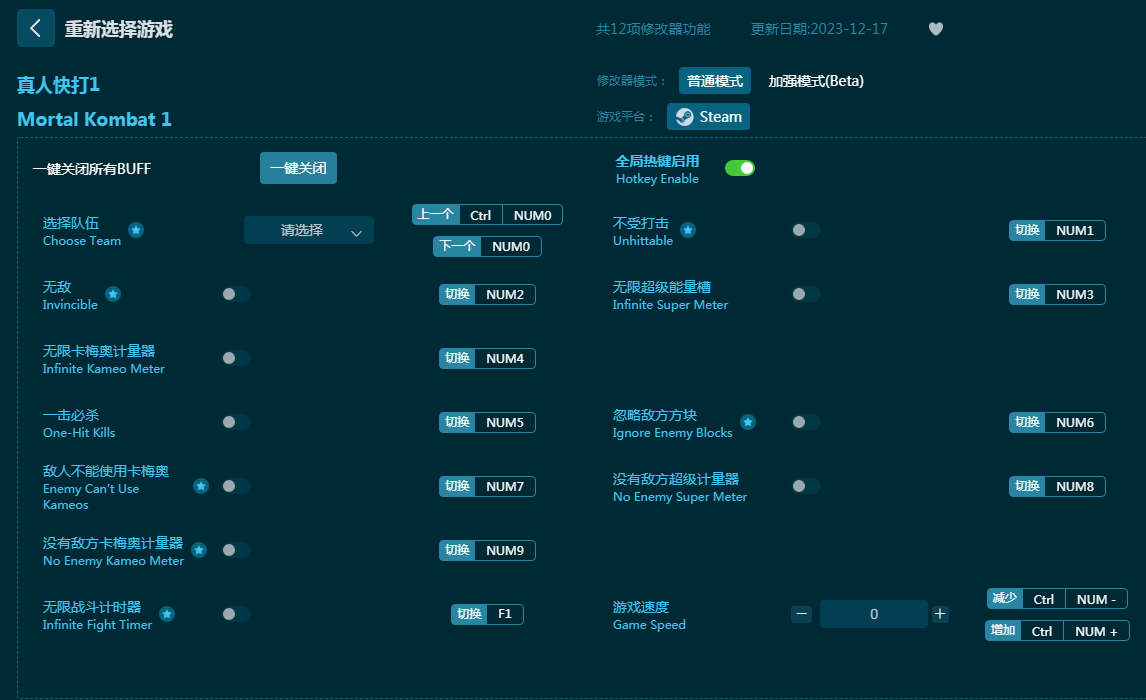Click the star beside Infinite Fight Timer
This screenshot has height=700, width=1146.
167,614
